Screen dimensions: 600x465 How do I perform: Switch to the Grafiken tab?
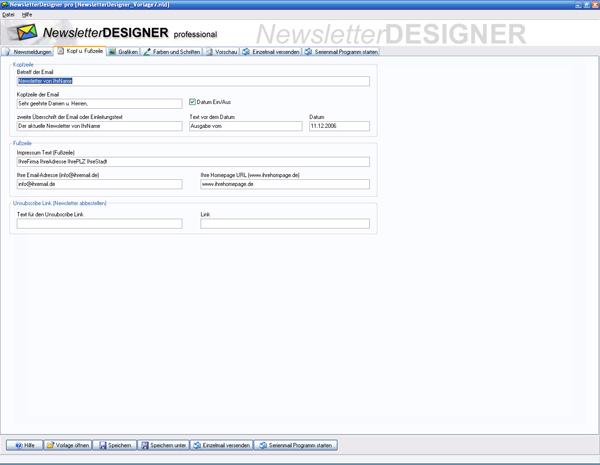pyautogui.click(x=124, y=51)
